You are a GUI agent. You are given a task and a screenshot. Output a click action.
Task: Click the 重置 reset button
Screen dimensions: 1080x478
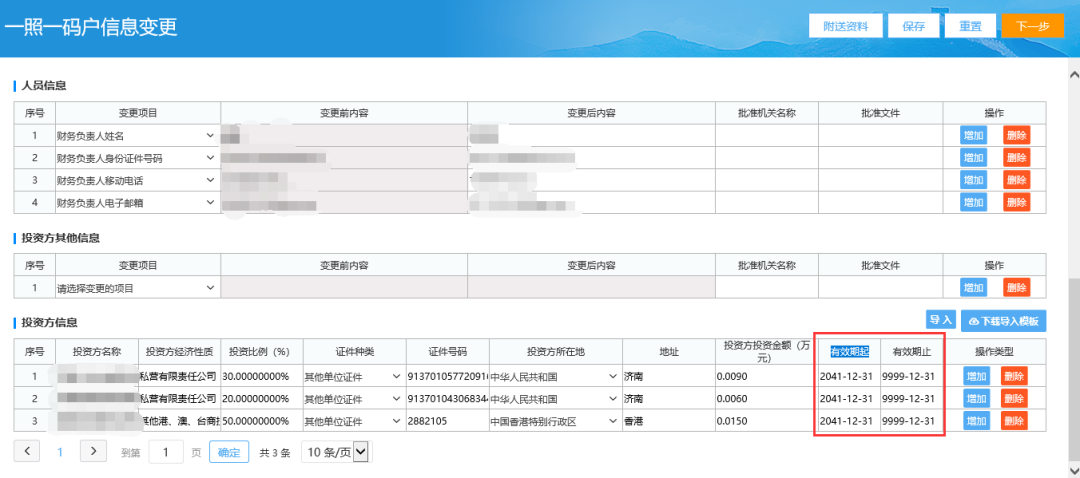(x=970, y=26)
